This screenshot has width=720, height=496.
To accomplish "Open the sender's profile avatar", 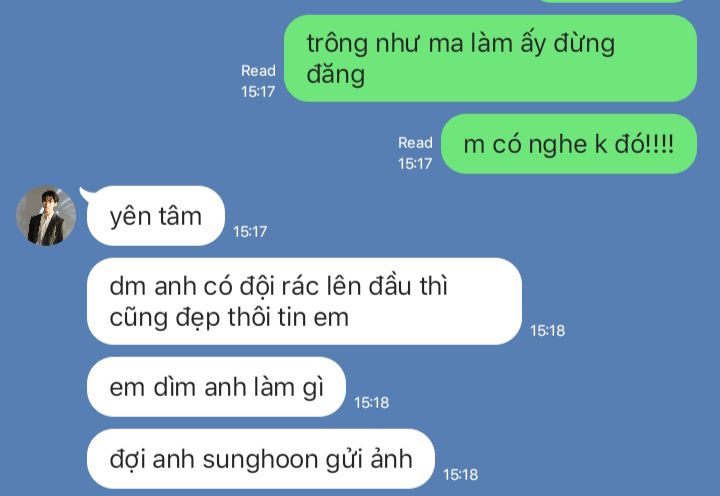I will [x=46, y=216].
